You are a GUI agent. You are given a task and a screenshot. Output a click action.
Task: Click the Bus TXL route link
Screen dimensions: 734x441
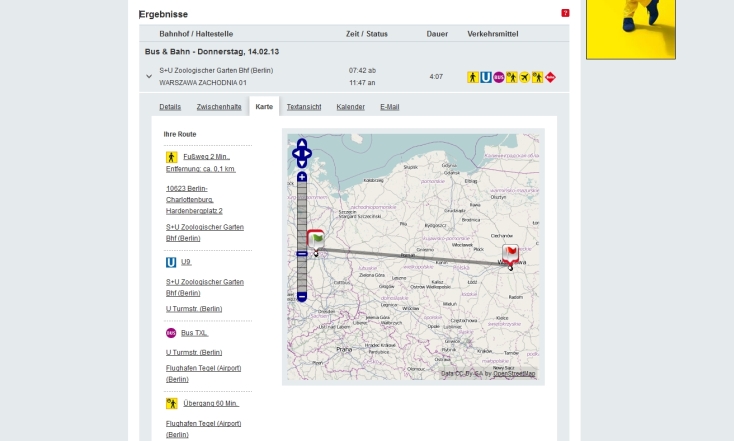(x=194, y=333)
